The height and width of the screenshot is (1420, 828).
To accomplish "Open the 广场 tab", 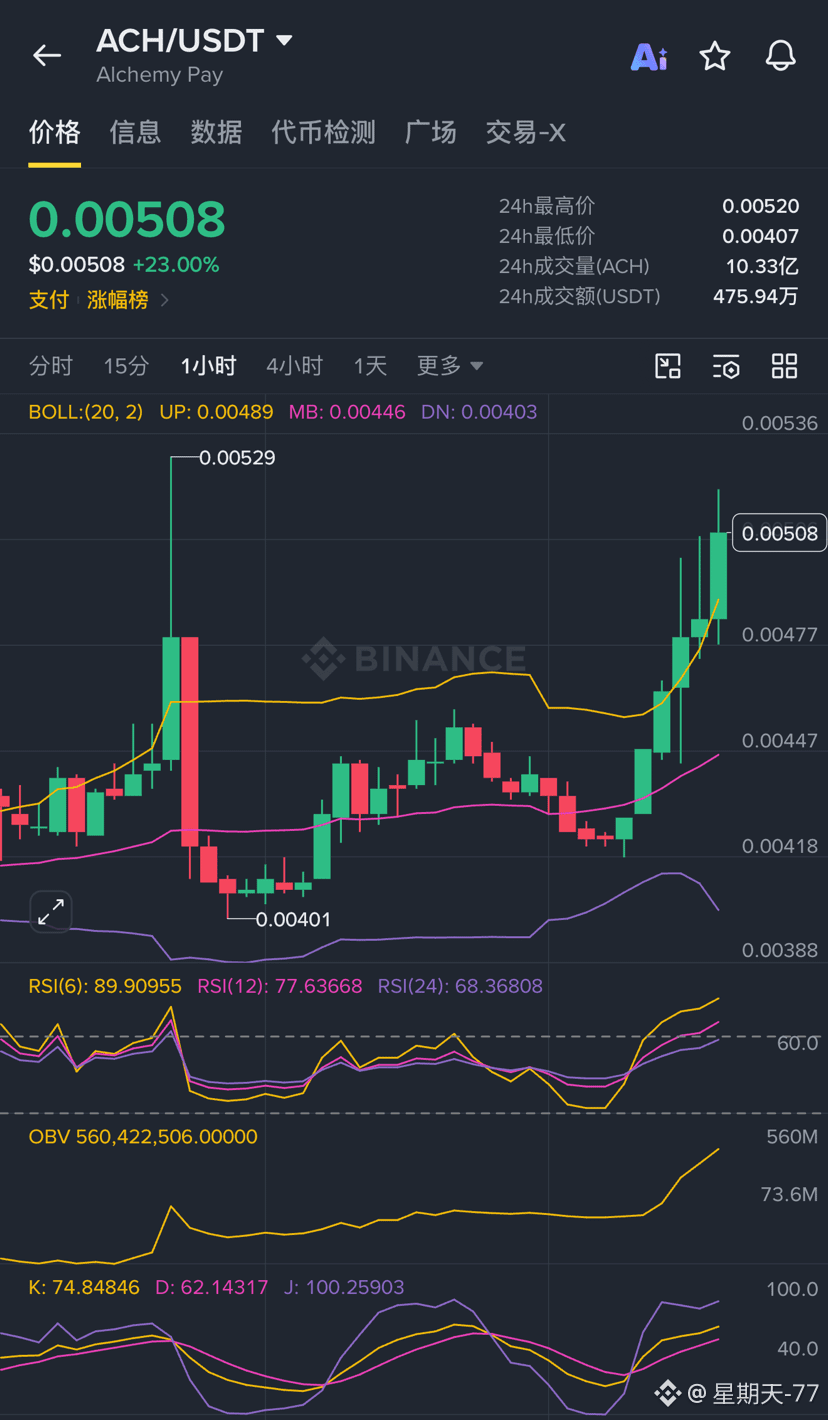I will (x=430, y=132).
